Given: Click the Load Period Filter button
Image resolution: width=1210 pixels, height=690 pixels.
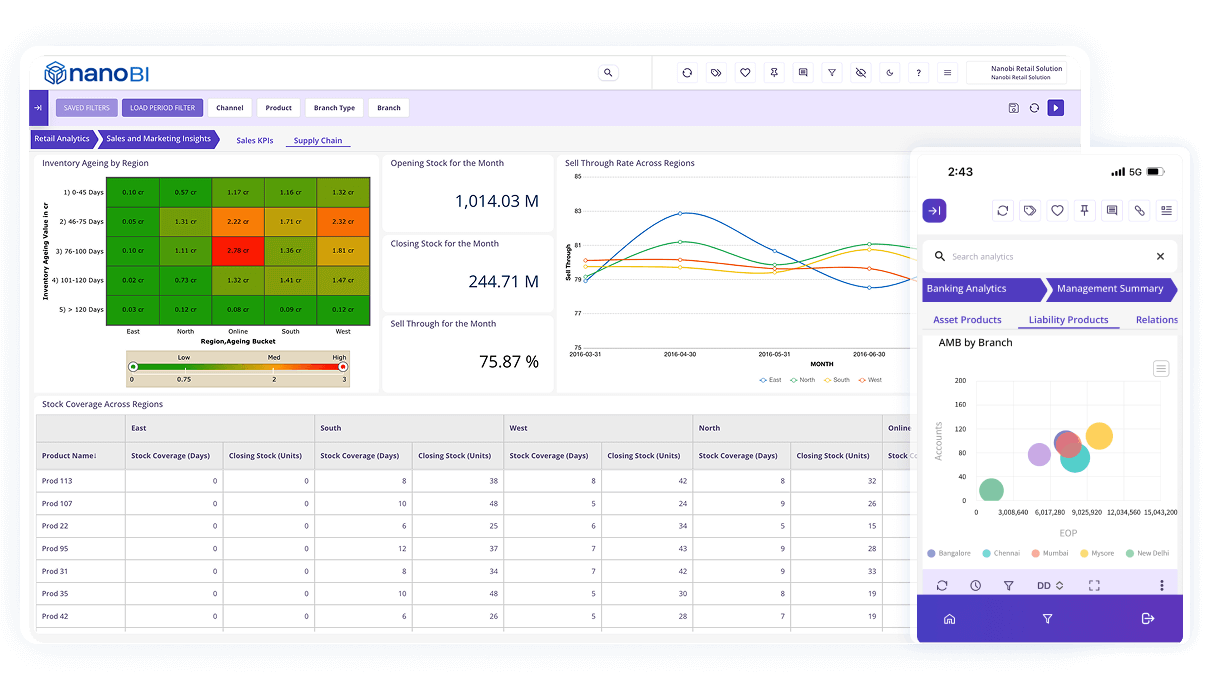Looking at the screenshot, I should (x=163, y=108).
